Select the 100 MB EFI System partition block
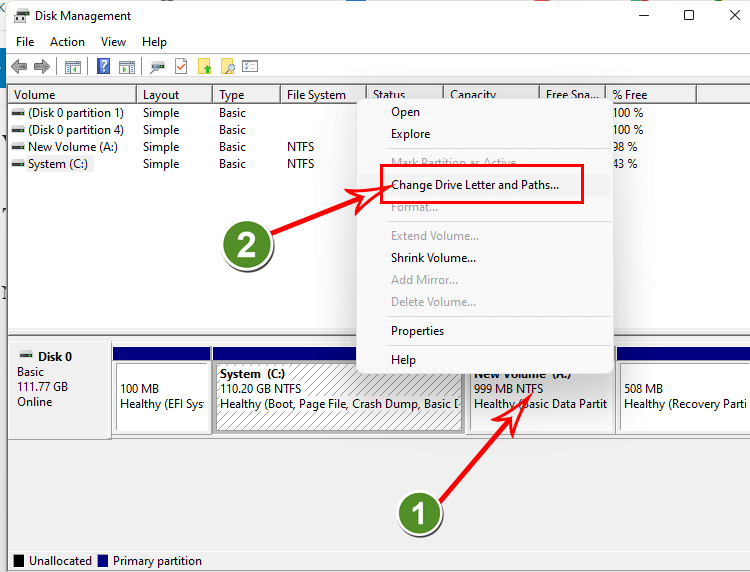This screenshot has width=750, height=572. point(163,398)
